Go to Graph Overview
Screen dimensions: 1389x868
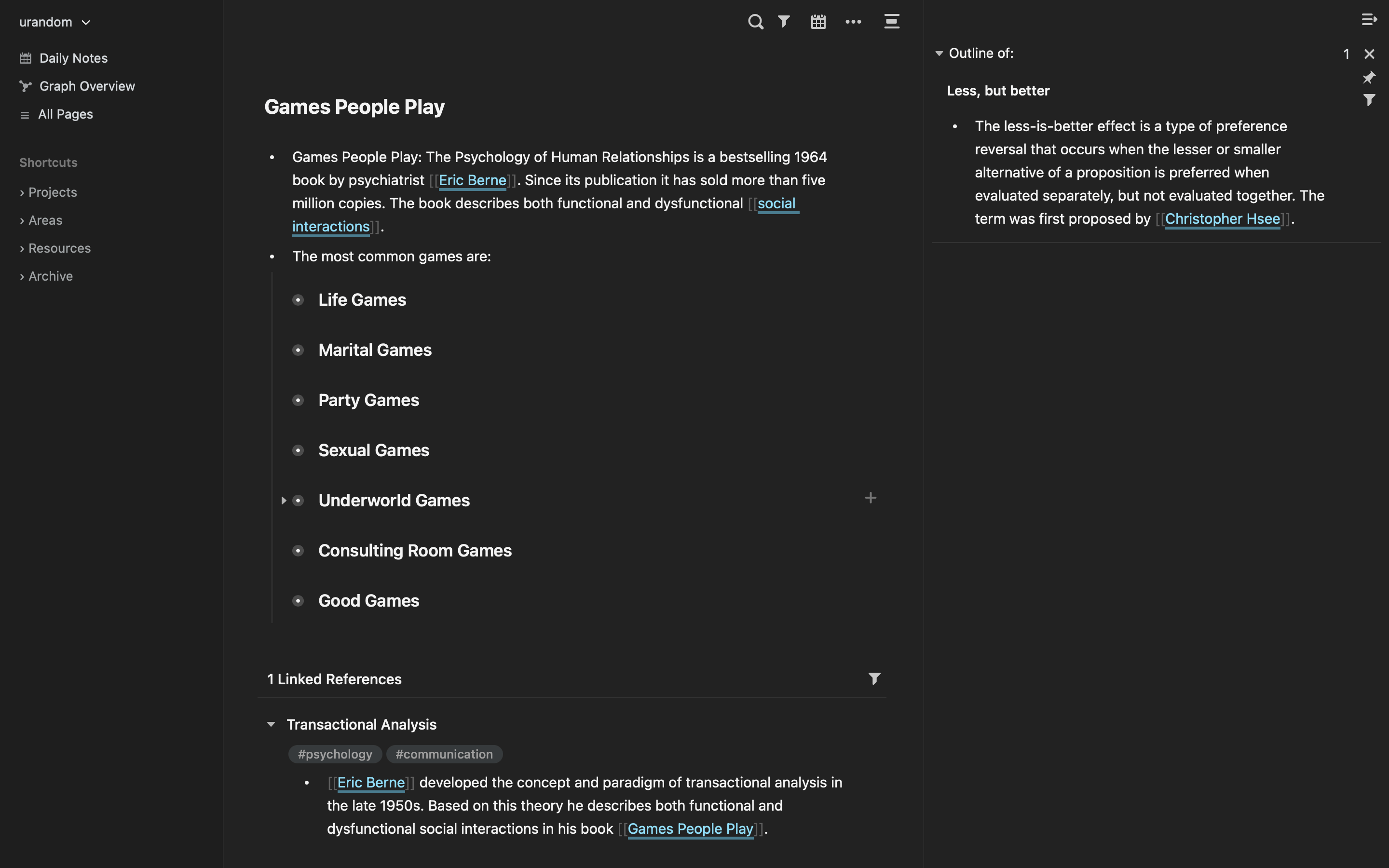point(87,86)
